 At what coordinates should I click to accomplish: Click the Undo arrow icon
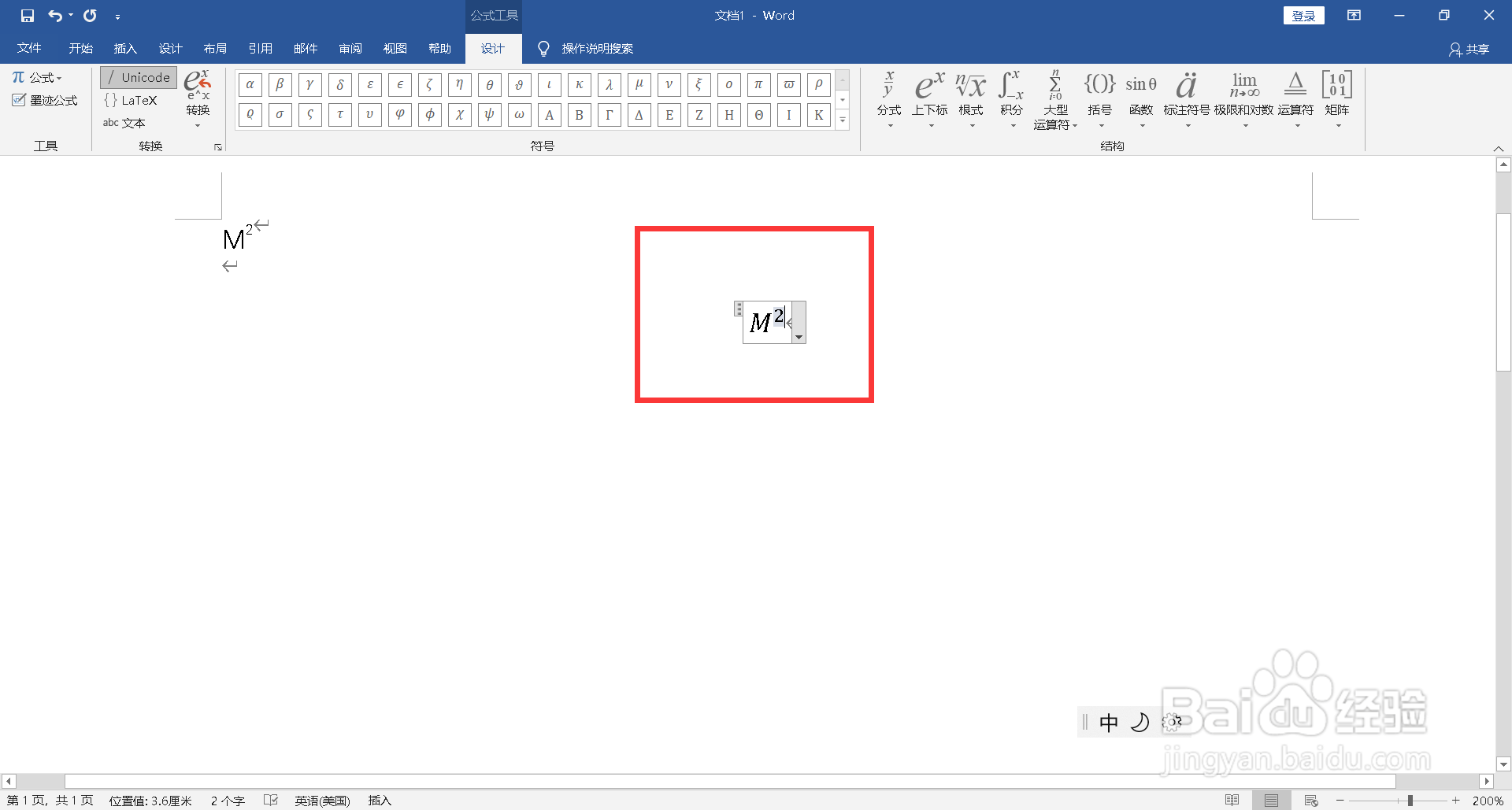pyautogui.click(x=54, y=16)
